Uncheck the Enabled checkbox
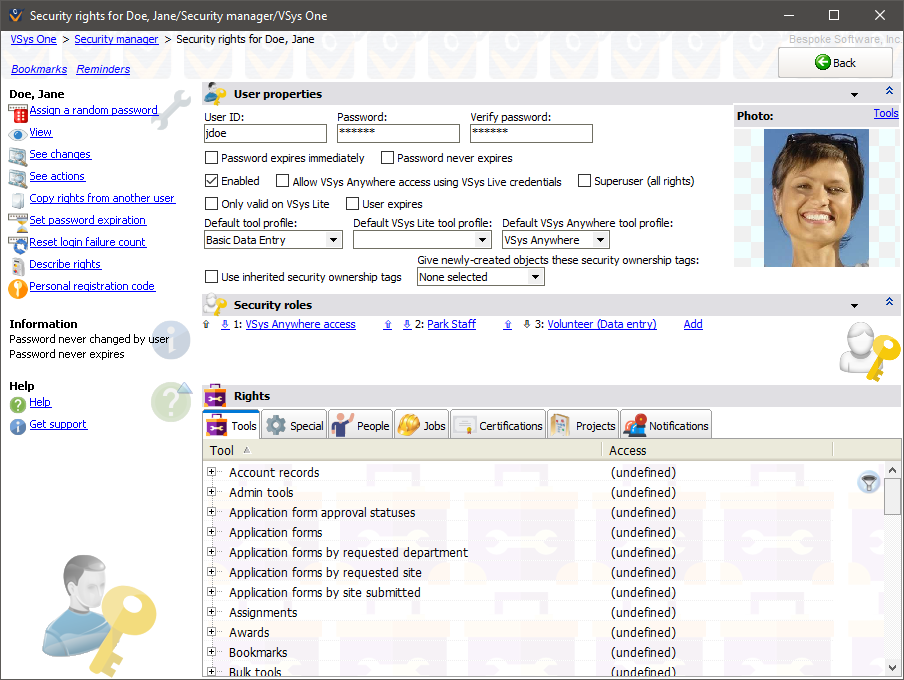Image resolution: width=904 pixels, height=680 pixels. point(211,182)
